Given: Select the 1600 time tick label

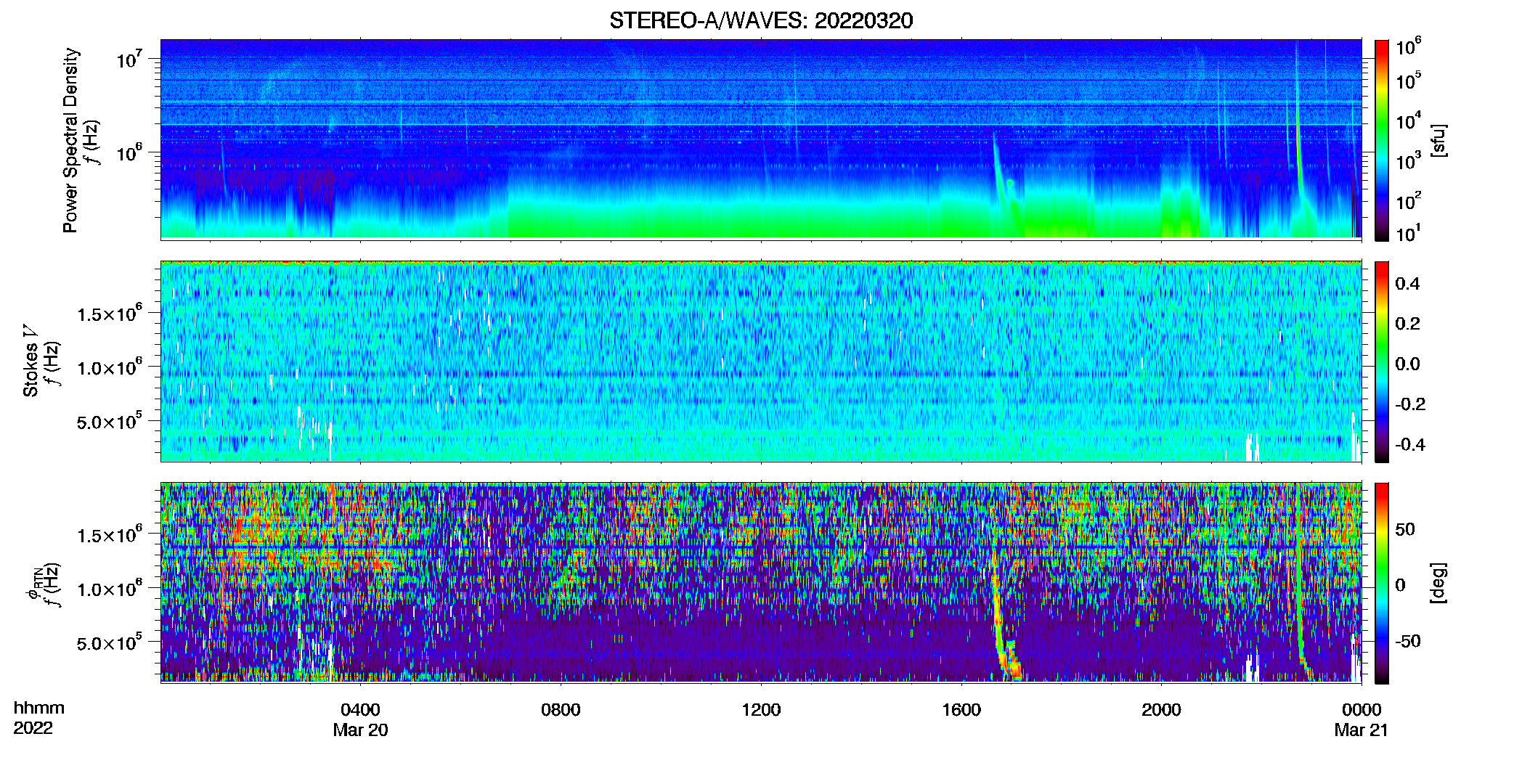Looking at the screenshot, I should point(961,709).
